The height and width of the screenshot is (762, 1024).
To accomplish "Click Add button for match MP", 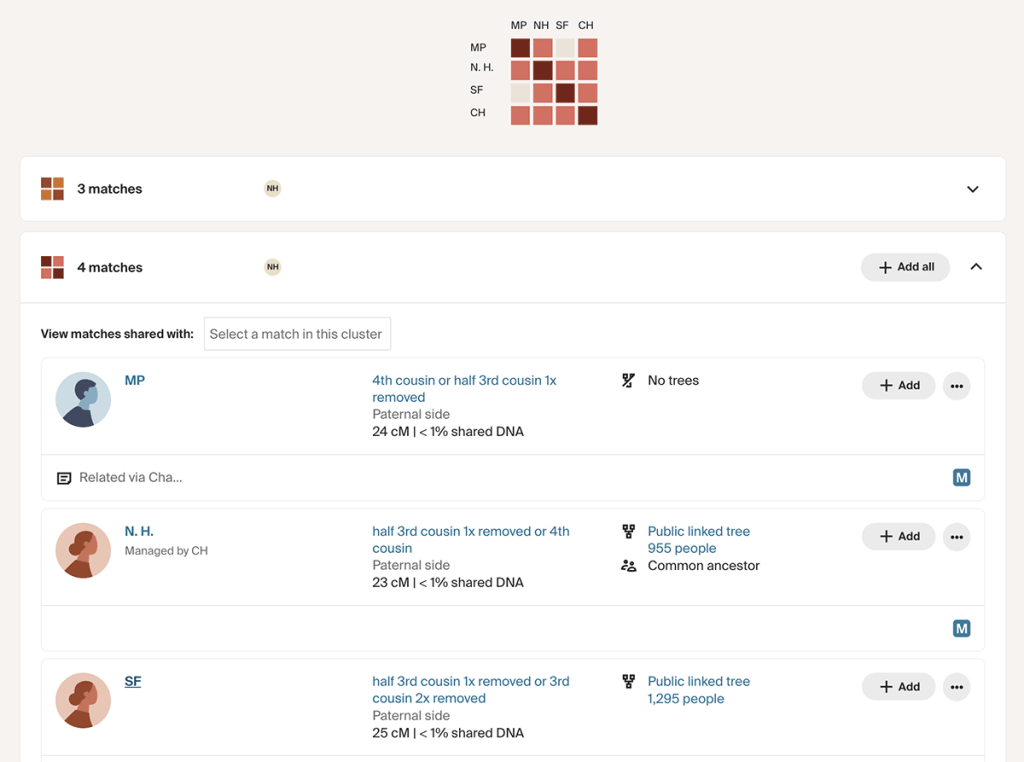I will [898, 386].
